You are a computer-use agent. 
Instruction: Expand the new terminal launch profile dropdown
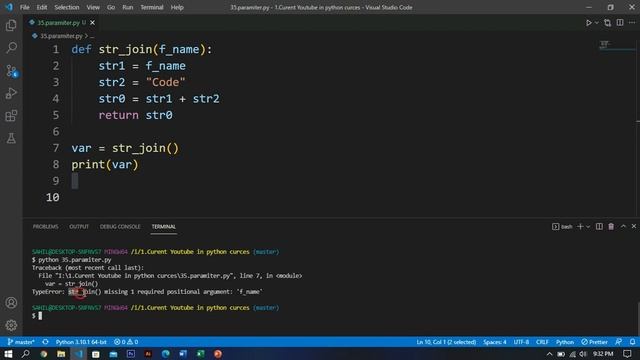pos(588,227)
